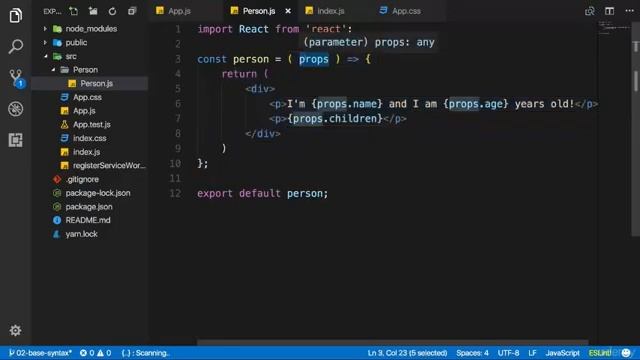Screen dimensions: 640x360
Task: Close the Person.js tab
Action: pos(288,11)
